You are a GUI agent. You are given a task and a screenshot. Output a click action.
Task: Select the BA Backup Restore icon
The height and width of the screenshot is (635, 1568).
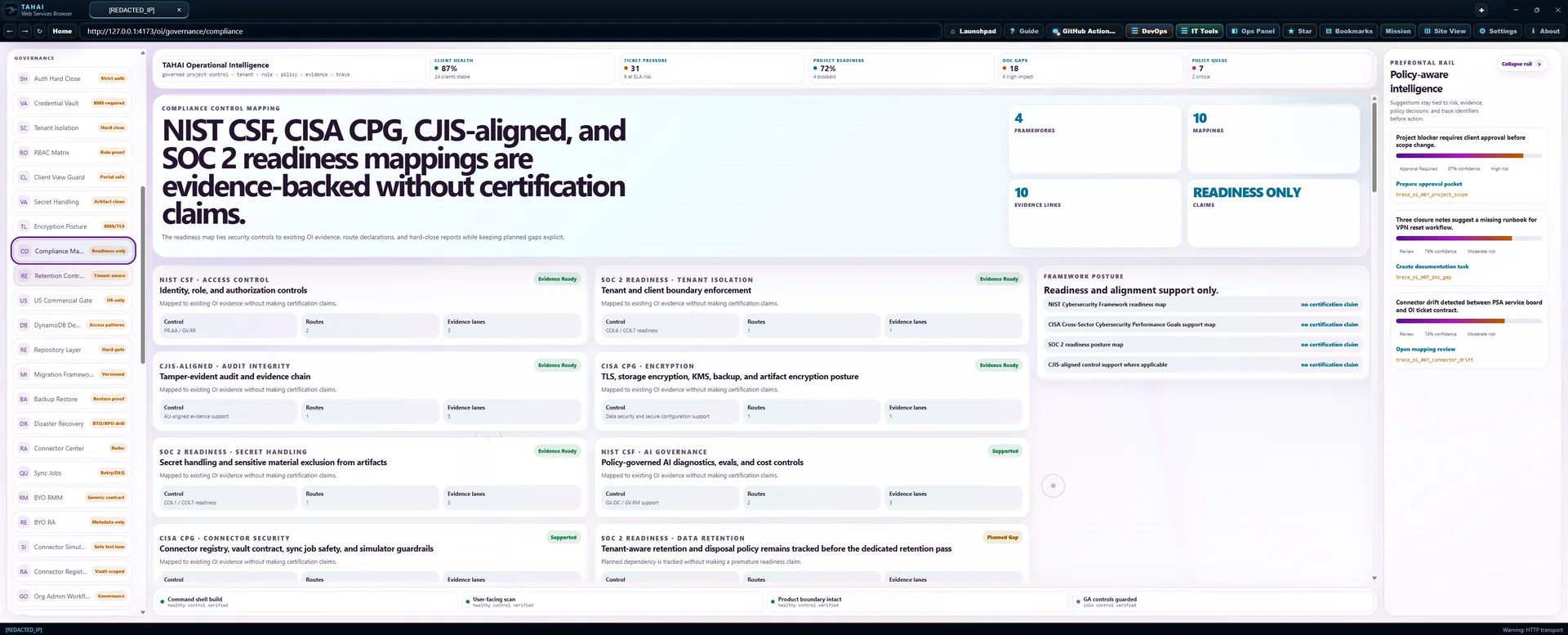coord(24,399)
